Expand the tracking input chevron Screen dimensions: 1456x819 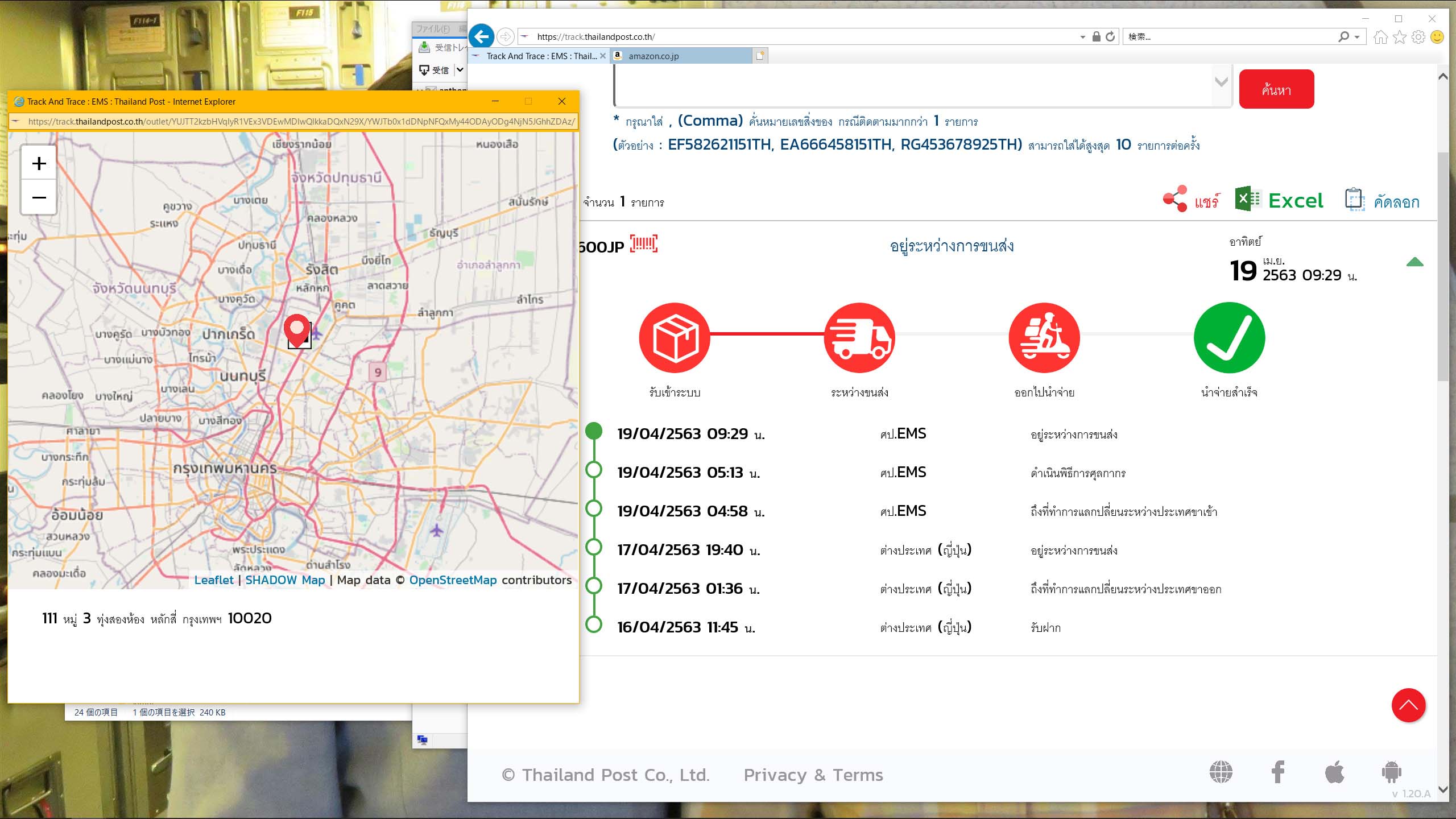[x=1221, y=82]
